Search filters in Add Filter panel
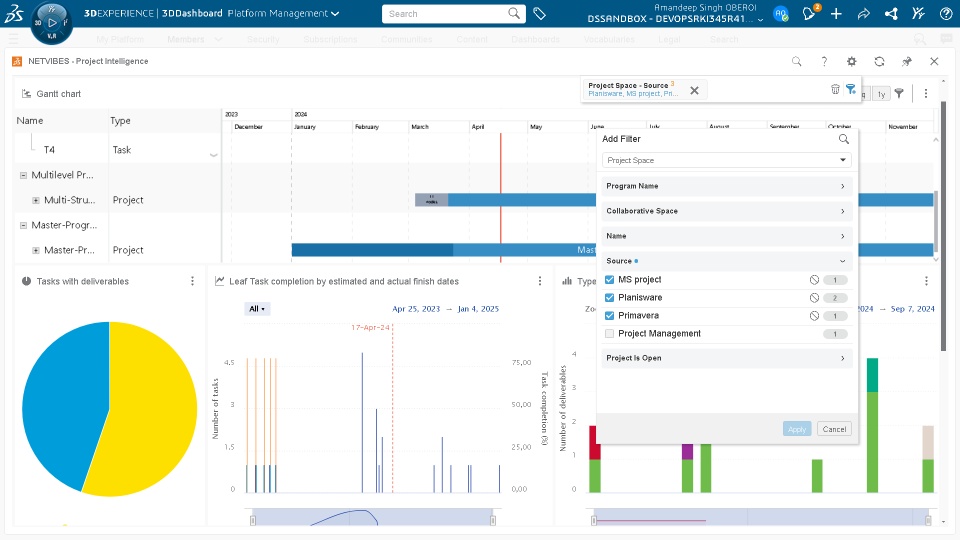The height and width of the screenshot is (540, 960). (x=844, y=139)
